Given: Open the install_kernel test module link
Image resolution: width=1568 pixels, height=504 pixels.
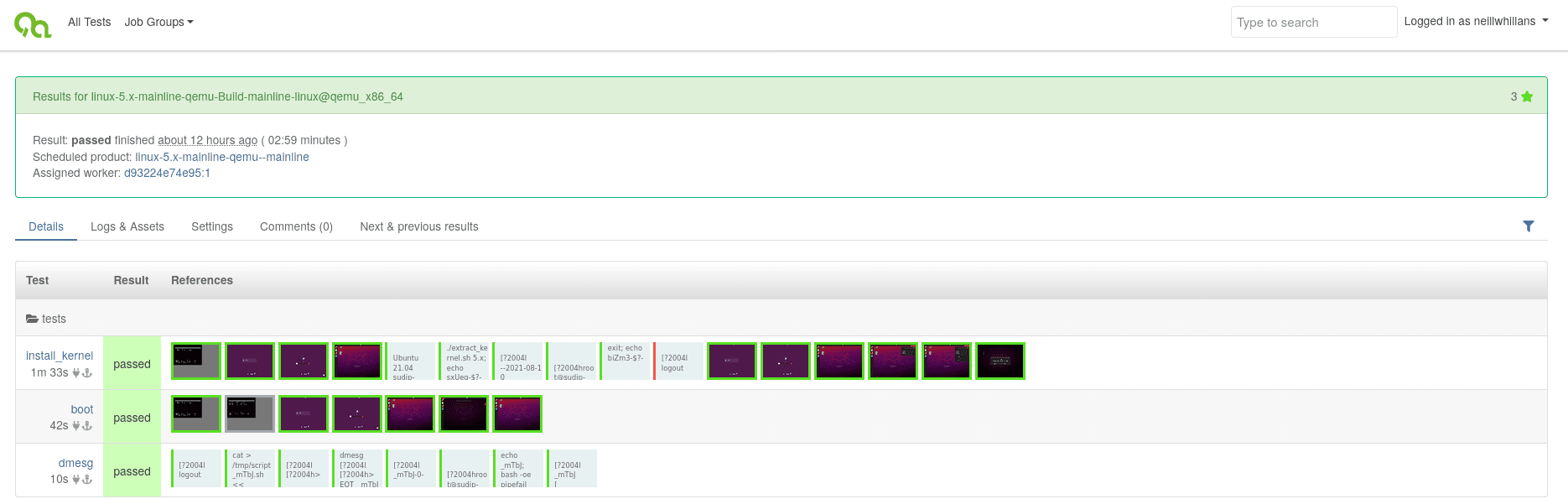Looking at the screenshot, I should point(60,356).
